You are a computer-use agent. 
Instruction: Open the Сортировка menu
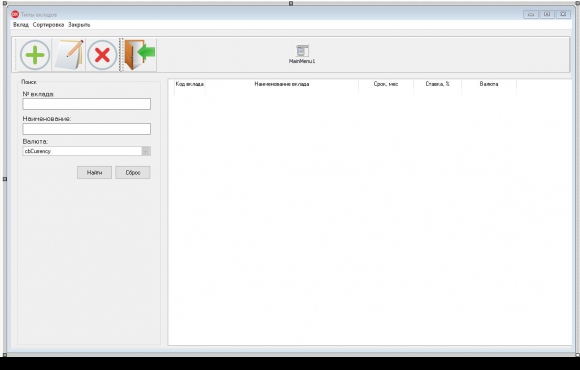click(x=48, y=25)
